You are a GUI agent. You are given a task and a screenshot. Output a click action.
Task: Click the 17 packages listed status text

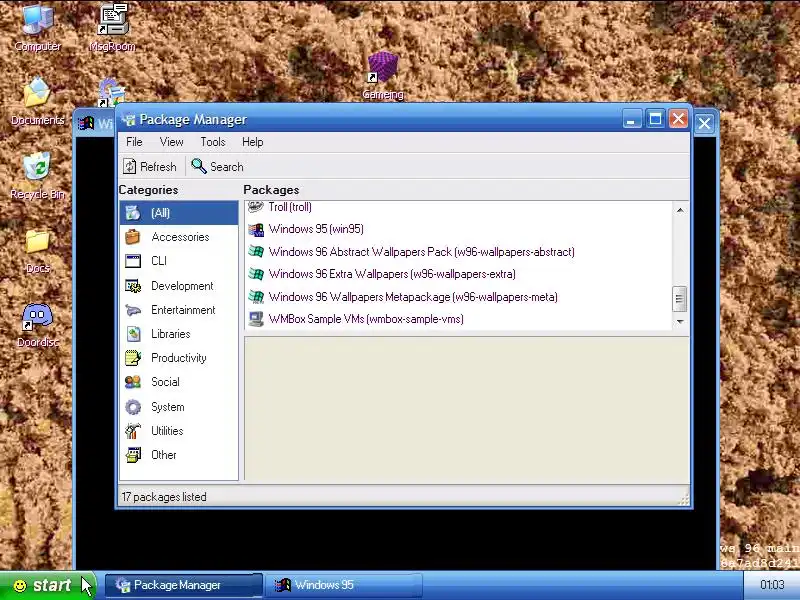tap(164, 497)
